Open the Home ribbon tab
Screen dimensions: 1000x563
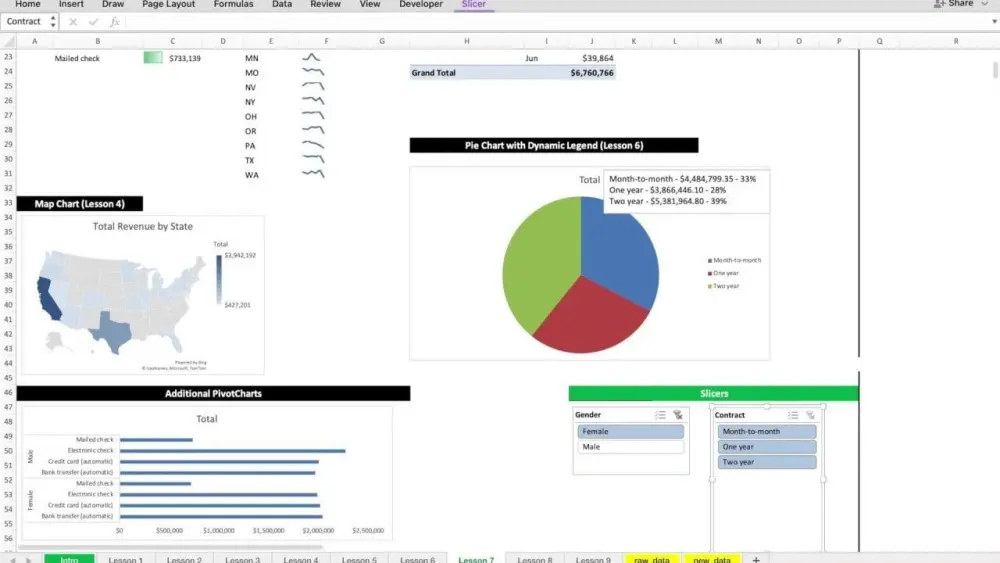coord(27,4)
